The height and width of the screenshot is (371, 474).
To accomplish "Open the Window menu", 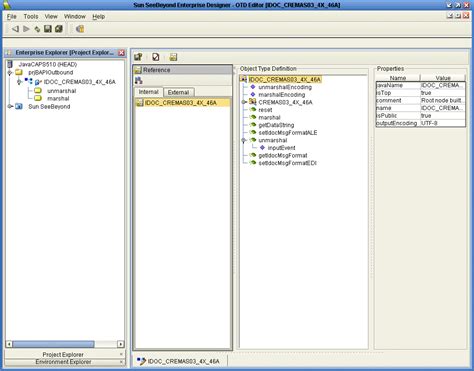I will (75, 16).
